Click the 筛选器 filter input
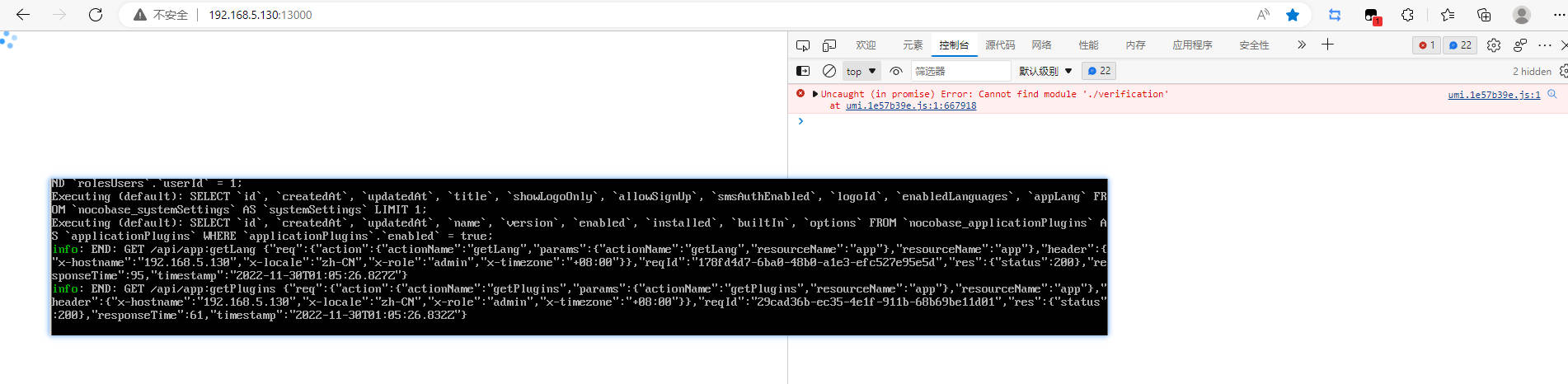Screen dimensions: 1568x384 pos(960,71)
